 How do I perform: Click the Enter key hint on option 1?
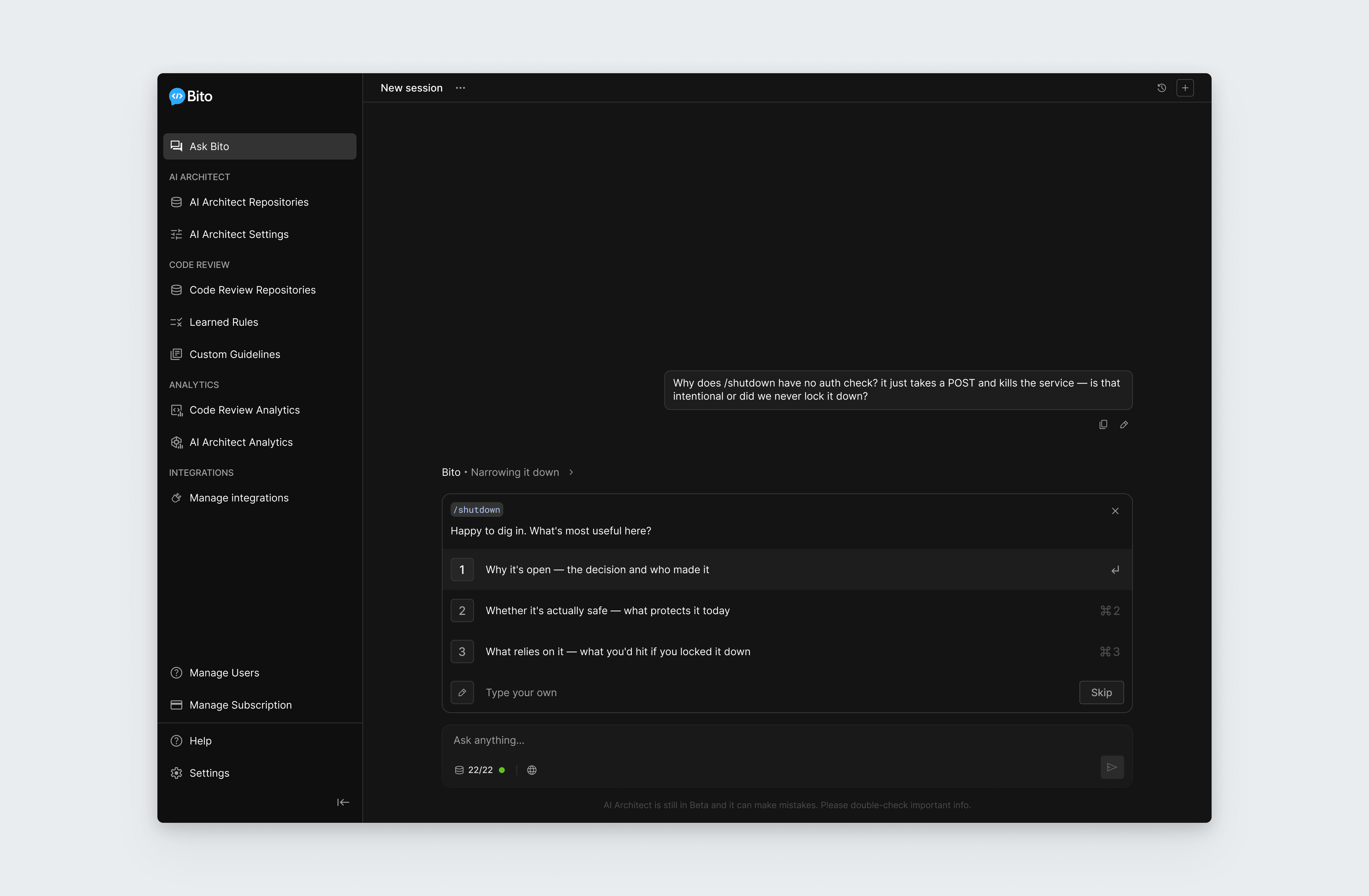pyautogui.click(x=1115, y=570)
